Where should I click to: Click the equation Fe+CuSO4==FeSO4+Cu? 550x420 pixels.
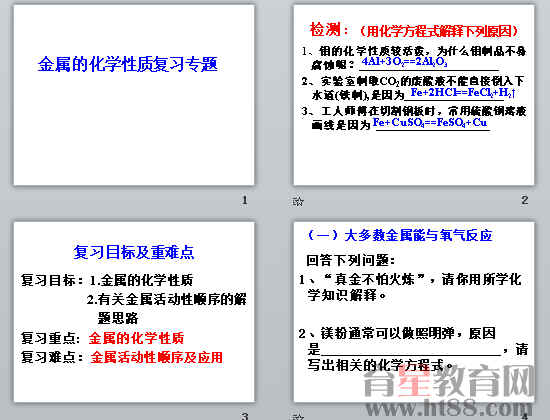pyautogui.click(x=430, y=122)
